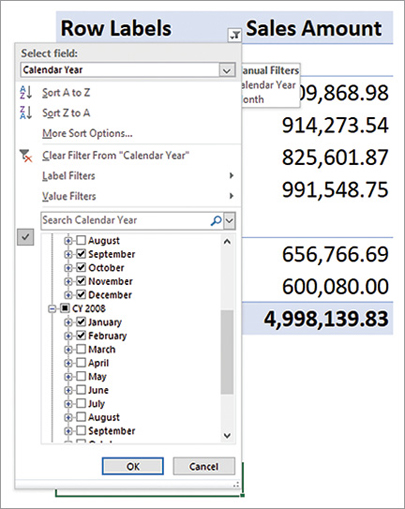Check the May checkbox
Viewport: 405px width, 509px height.
click(x=81, y=376)
